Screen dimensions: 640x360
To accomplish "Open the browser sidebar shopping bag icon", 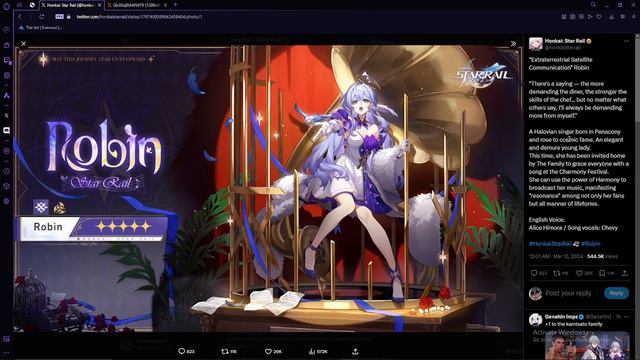I will click(x=7, y=45).
